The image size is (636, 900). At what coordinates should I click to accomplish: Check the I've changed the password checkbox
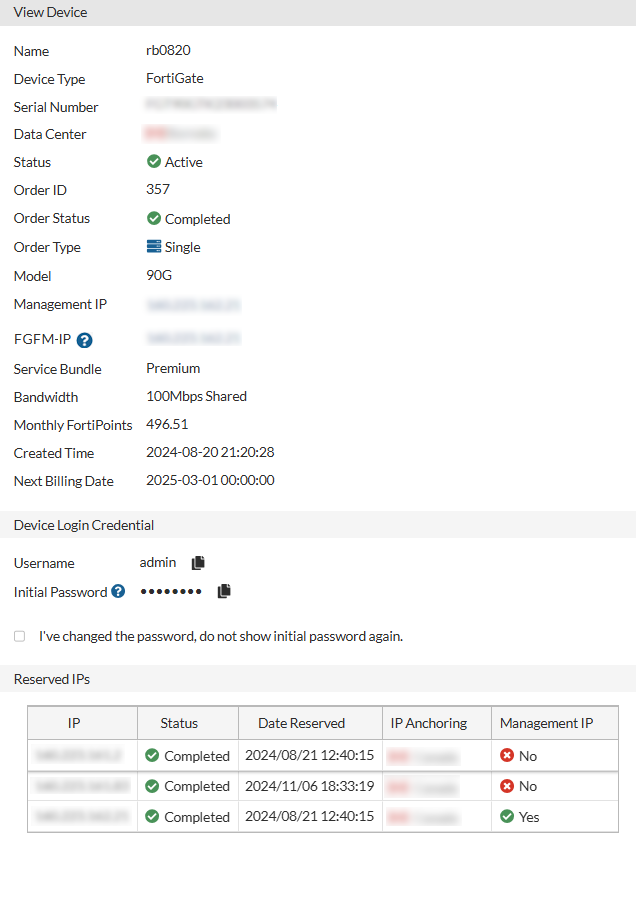[18, 636]
